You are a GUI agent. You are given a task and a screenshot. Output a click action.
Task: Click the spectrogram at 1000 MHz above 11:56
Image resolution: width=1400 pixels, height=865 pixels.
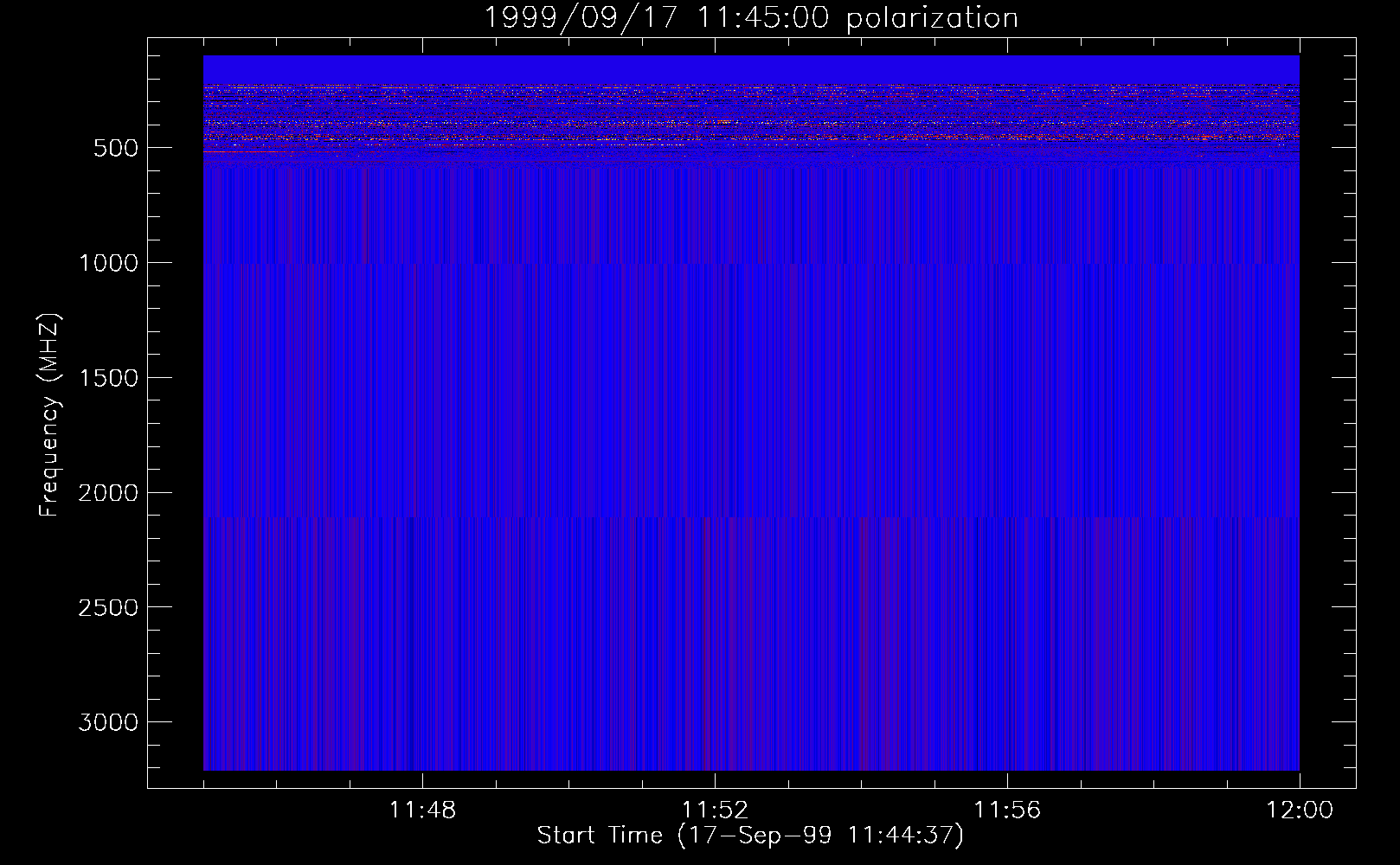pyautogui.click(x=1007, y=262)
